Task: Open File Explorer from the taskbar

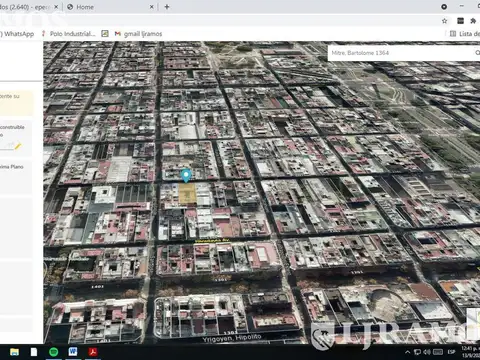Action: click(x=14, y=352)
